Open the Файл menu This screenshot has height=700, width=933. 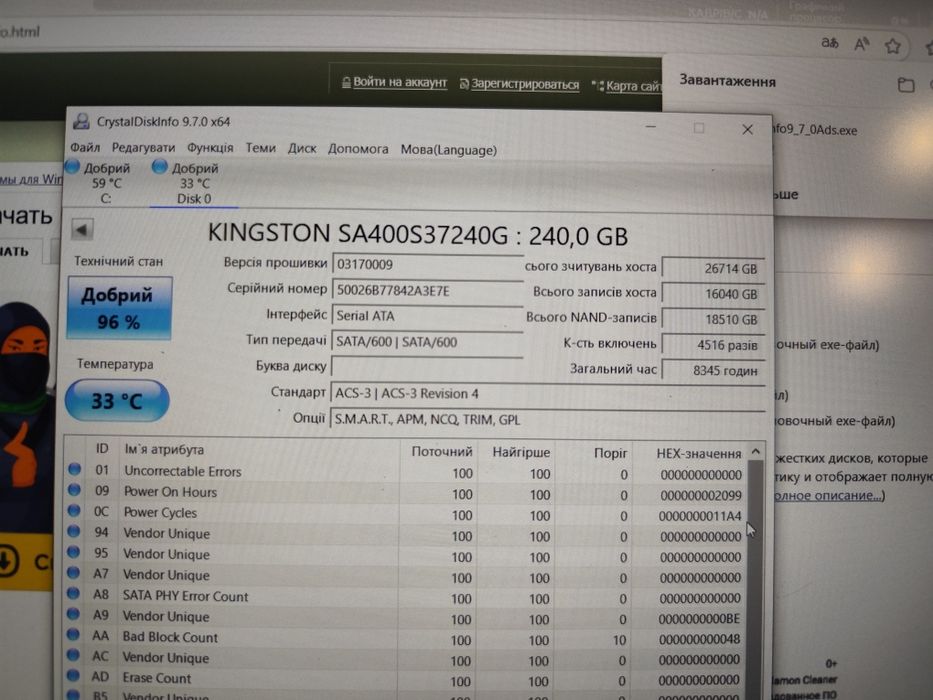[85, 147]
